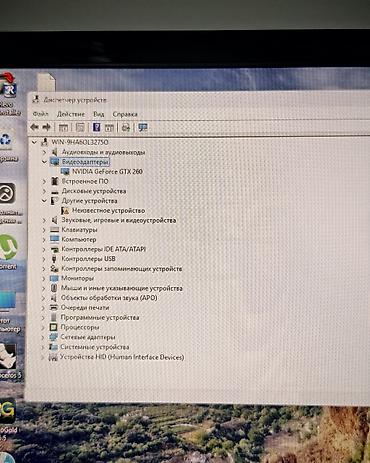The width and height of the screenshot is (370, 463).
Task: Expand Звуковые, игровые и видеоустройства chevron
Action: (x=44, y=220)
